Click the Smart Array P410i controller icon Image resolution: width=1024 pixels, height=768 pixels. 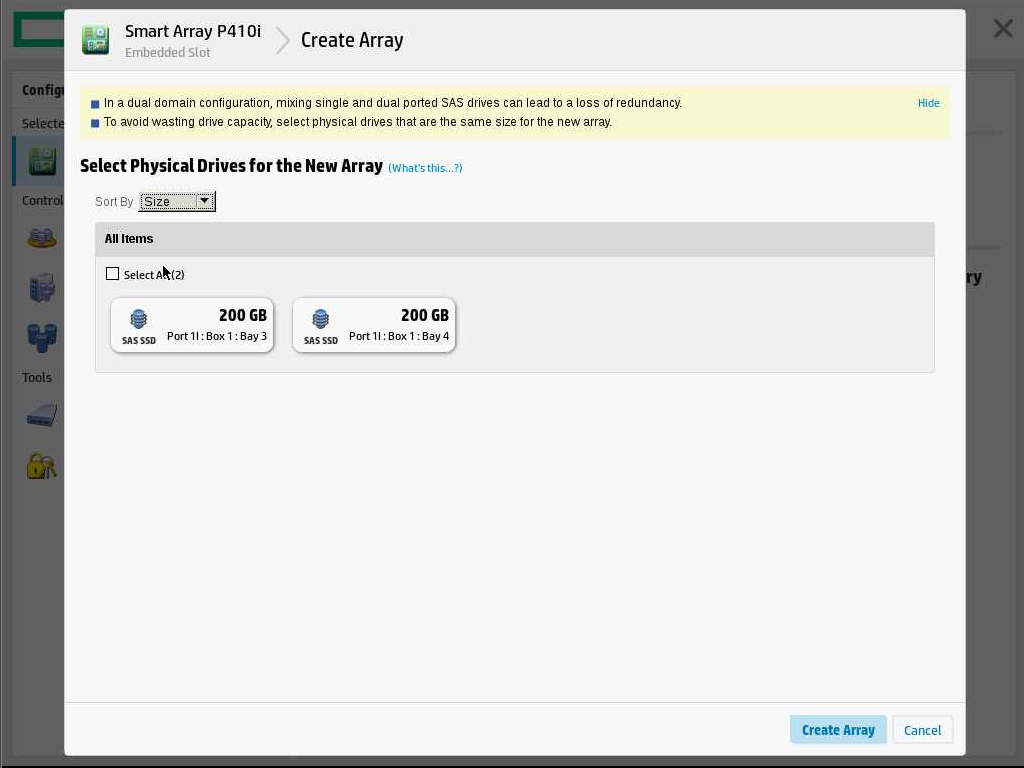(95, 40)
